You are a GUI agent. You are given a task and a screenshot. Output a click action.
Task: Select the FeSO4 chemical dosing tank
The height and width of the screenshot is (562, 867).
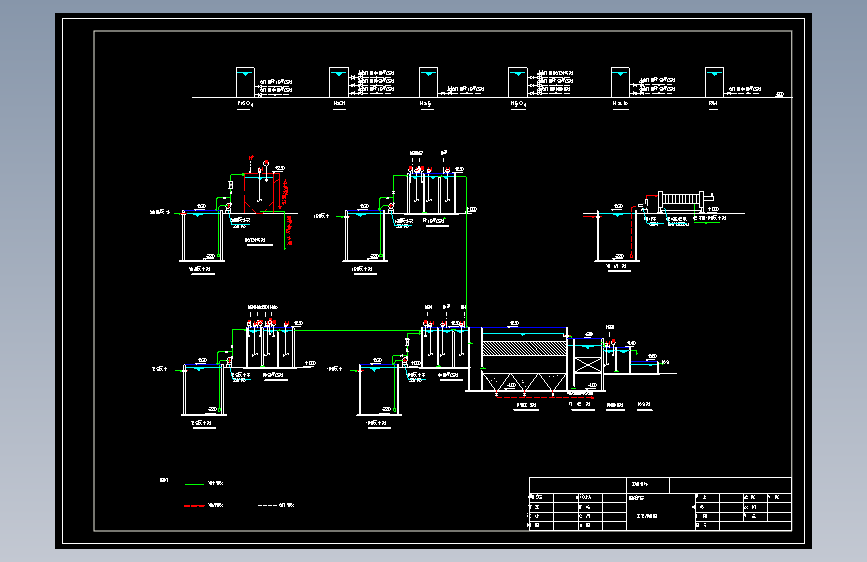point(245,82)
